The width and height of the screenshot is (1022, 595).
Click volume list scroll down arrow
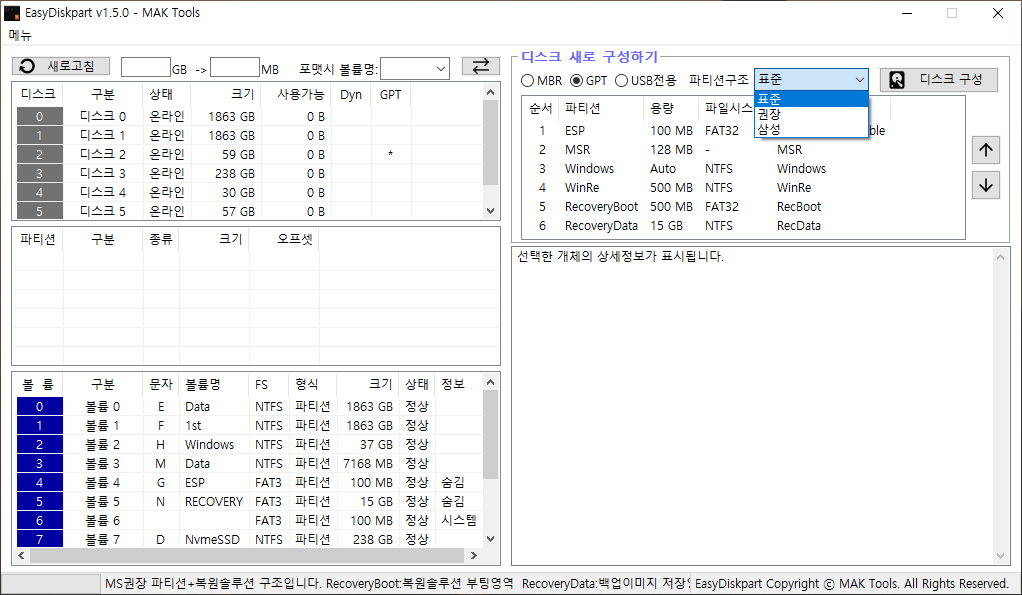[x=491, y=539]
